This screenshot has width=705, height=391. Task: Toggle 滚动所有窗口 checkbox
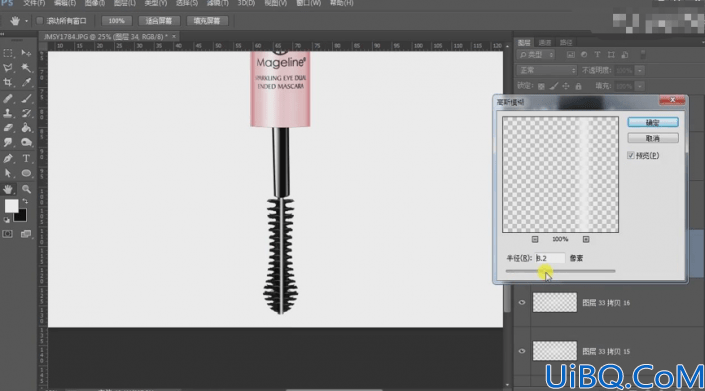pyautogui.click(x=39, y=21)
